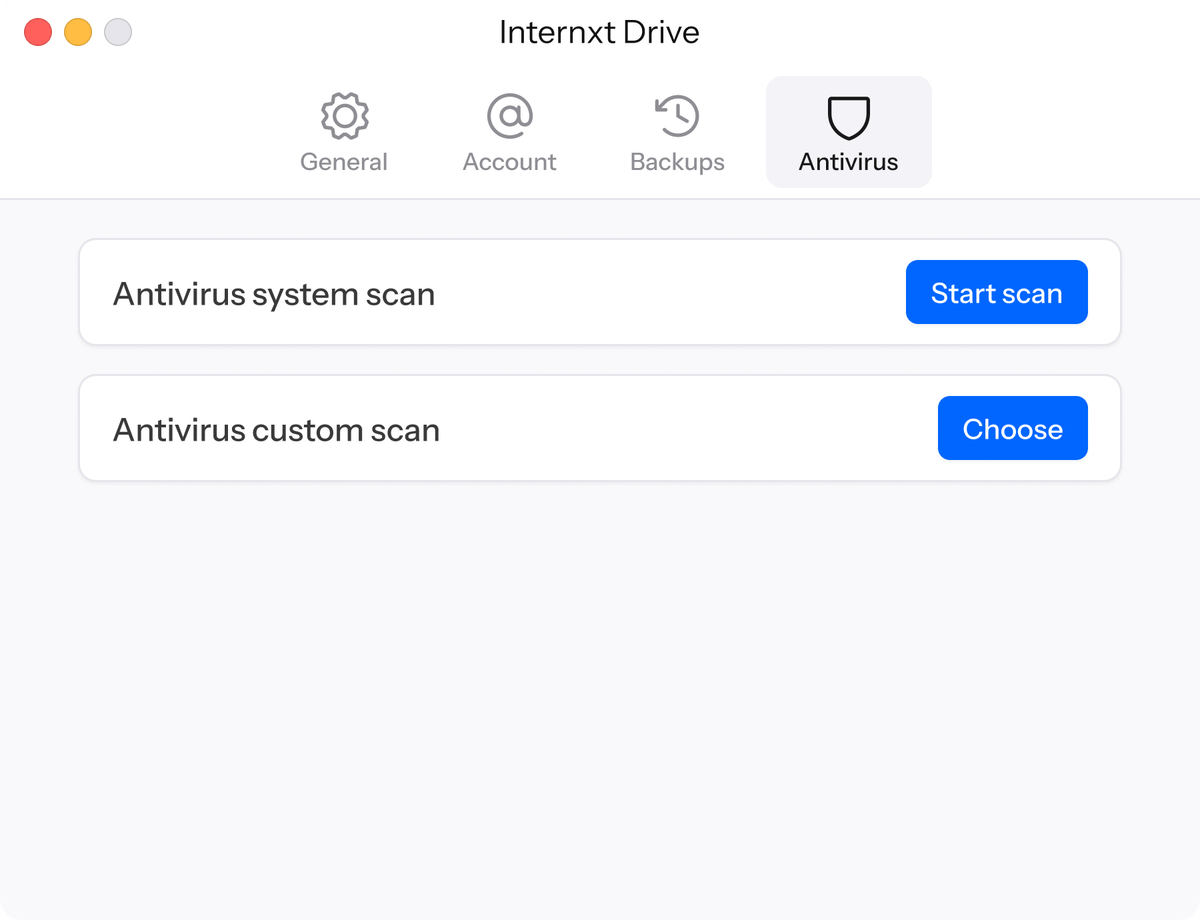This screenshot has height=920, width=1200.
Task: Click the Antivirus system scan label
Action: pyautogui.click(x=274, y=293)
